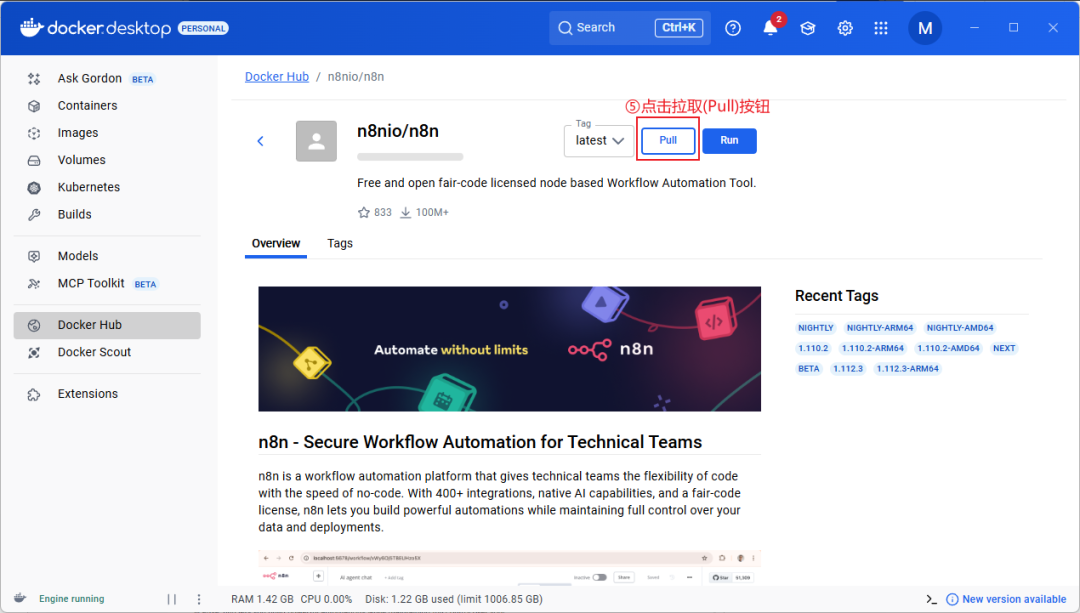Click the Kubernetes helm icon
1080x613 pixels.
coord(34,187)
